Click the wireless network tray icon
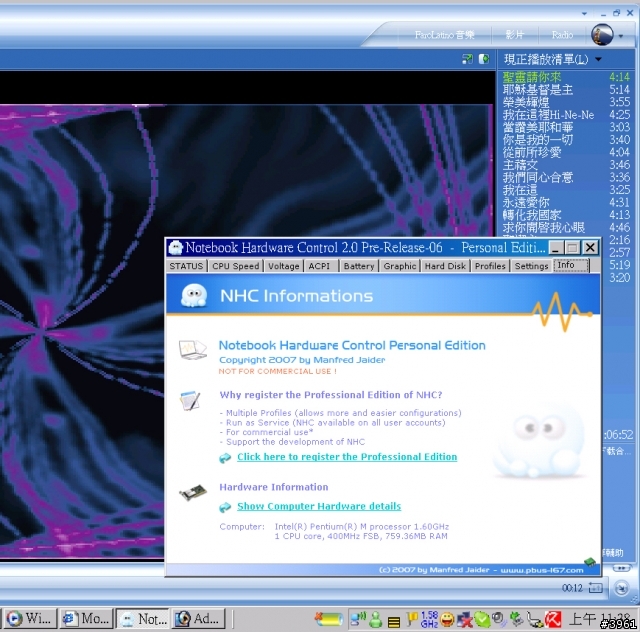This screenshot has width=640, height=632. pos(358,619)
